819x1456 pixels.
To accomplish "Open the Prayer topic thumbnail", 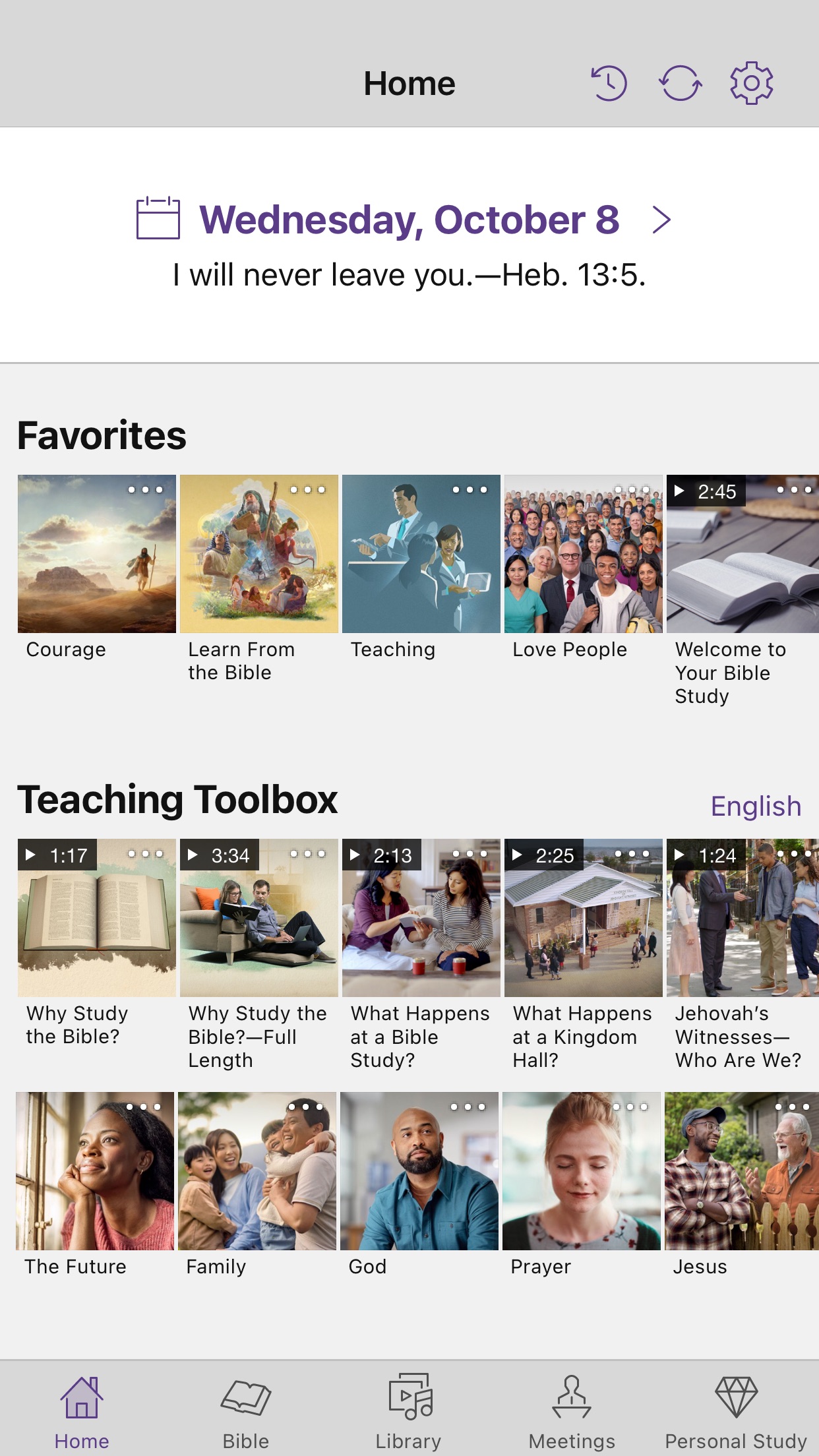I will tap(582, 1171).
